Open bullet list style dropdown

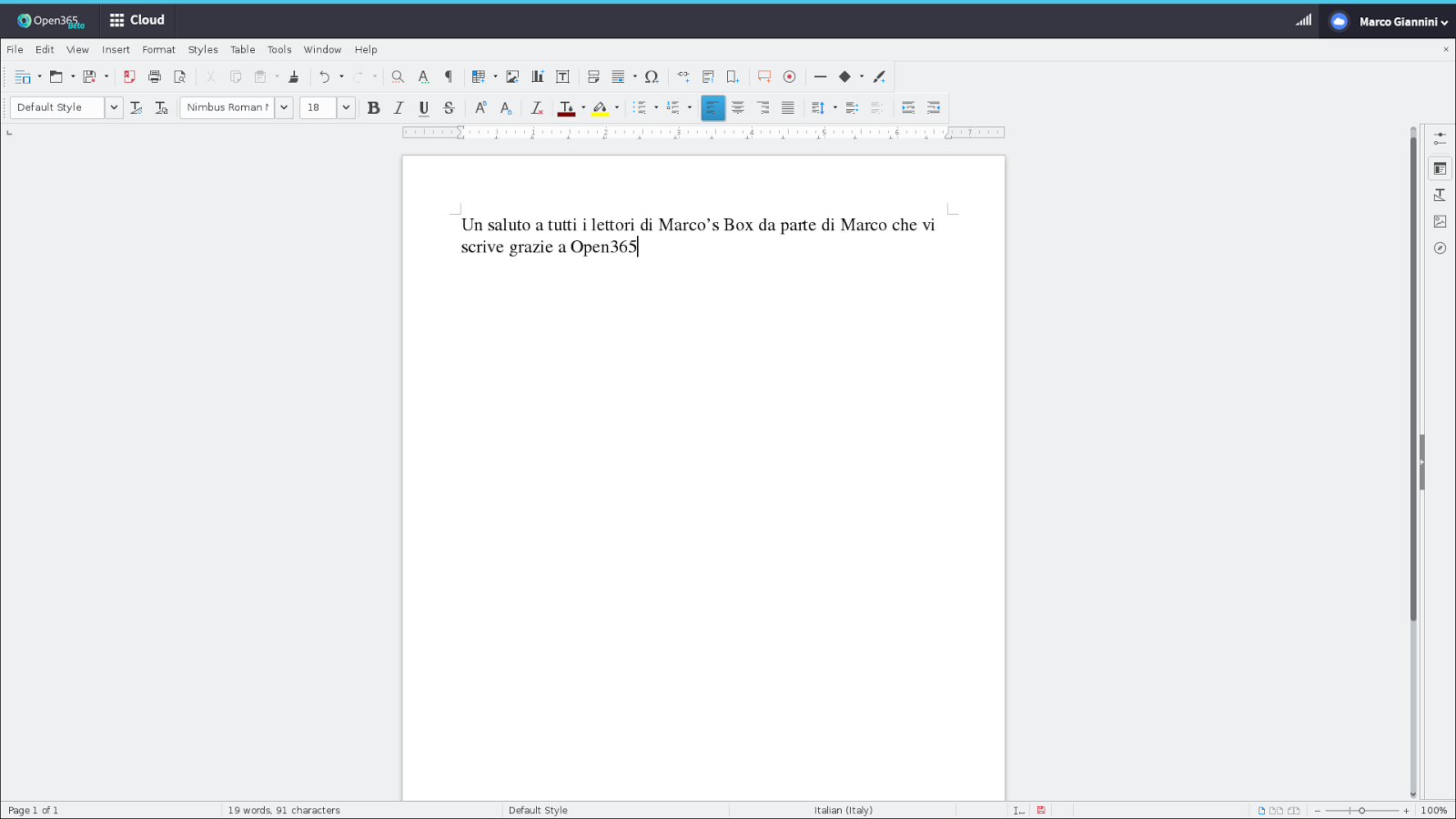tap(656, 108)
